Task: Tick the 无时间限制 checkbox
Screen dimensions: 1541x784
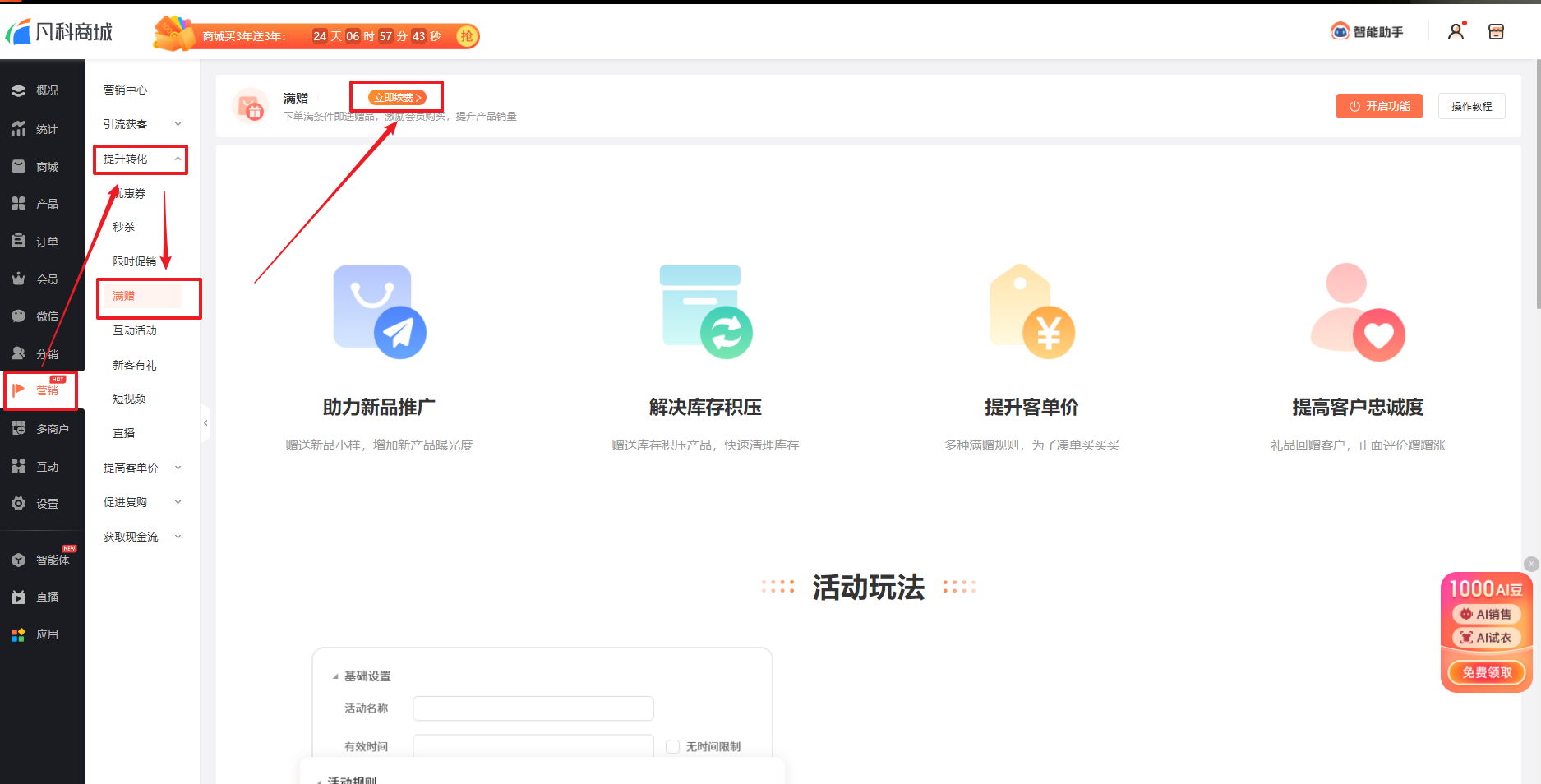Action: tap(672, 746)
